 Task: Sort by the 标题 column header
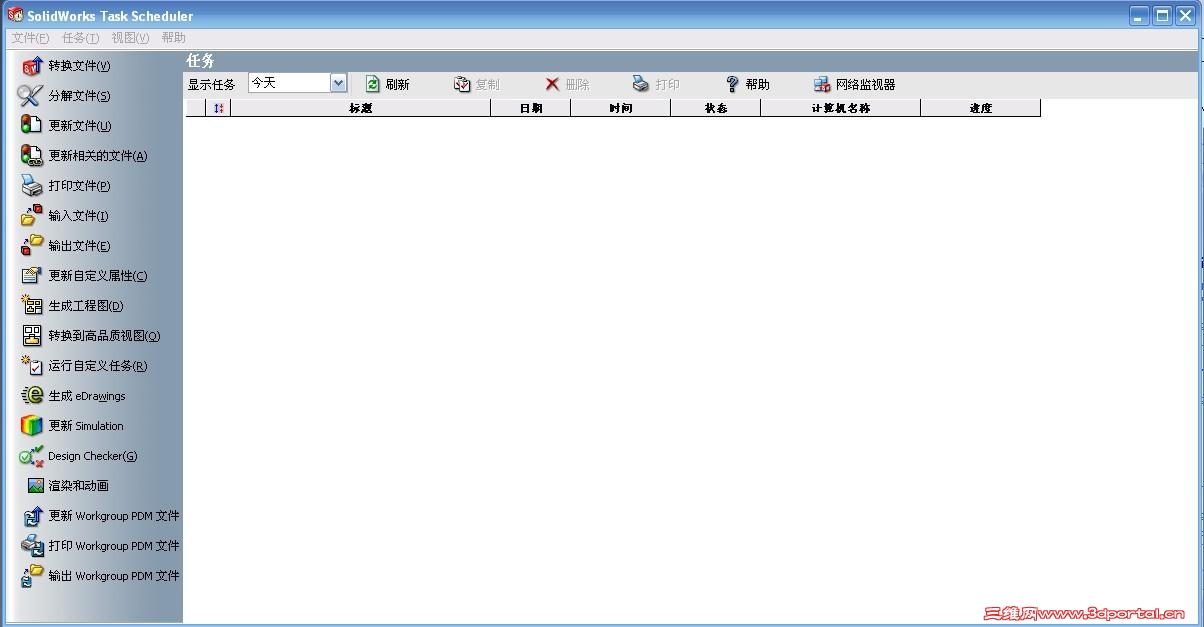click(361, 108)
